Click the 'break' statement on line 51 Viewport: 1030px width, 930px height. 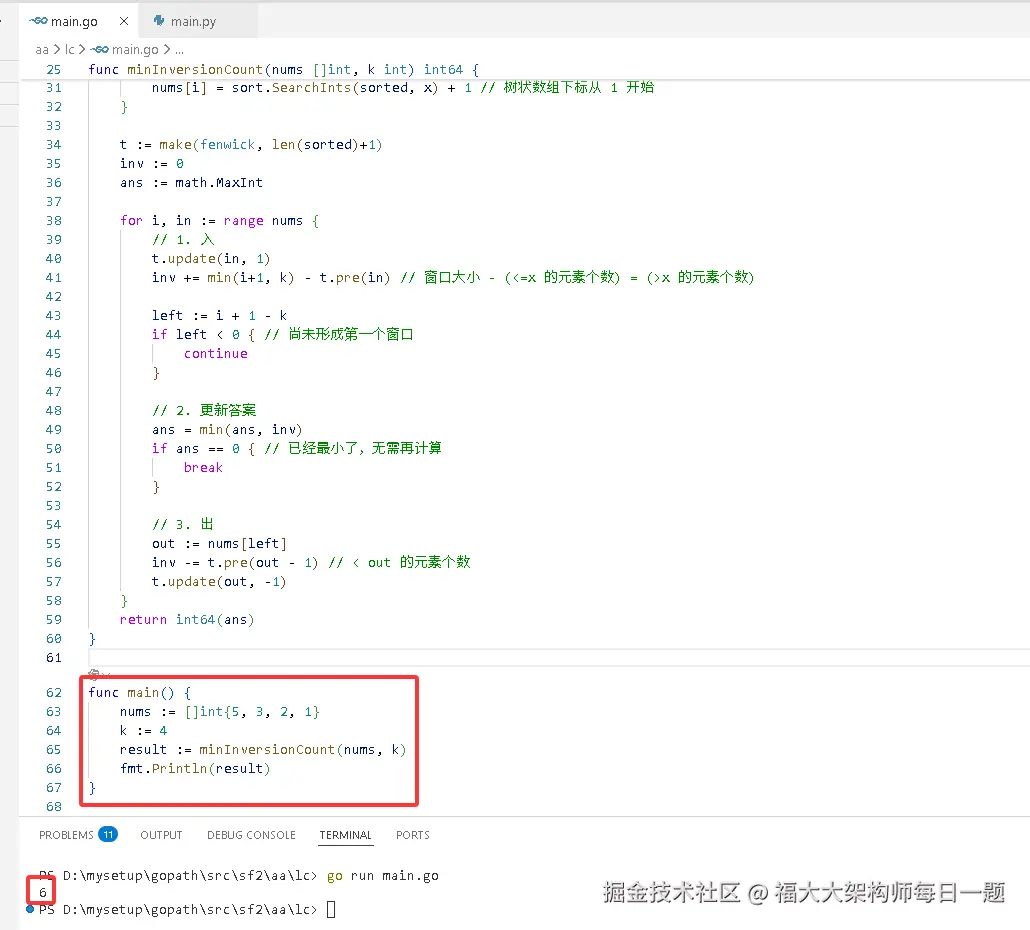(203, 468)
